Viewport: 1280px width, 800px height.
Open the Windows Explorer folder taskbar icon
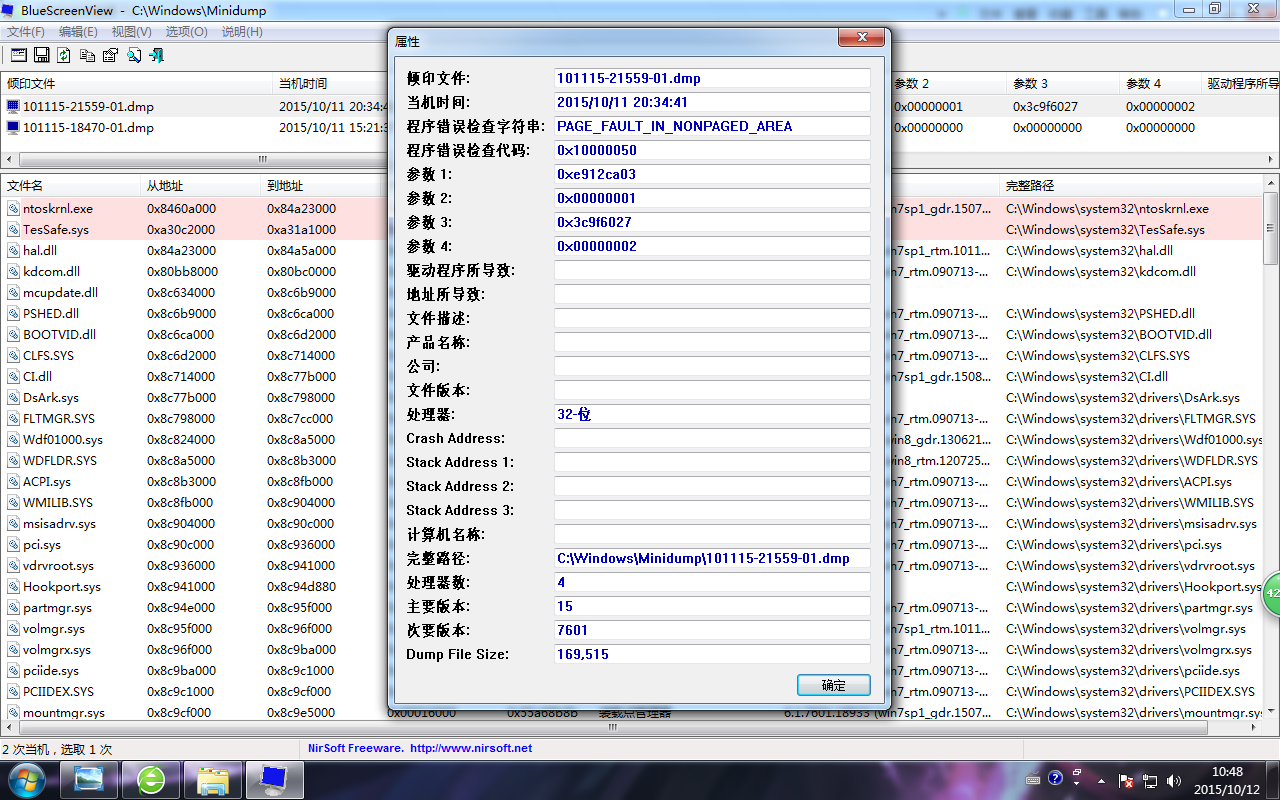(213, 779)
